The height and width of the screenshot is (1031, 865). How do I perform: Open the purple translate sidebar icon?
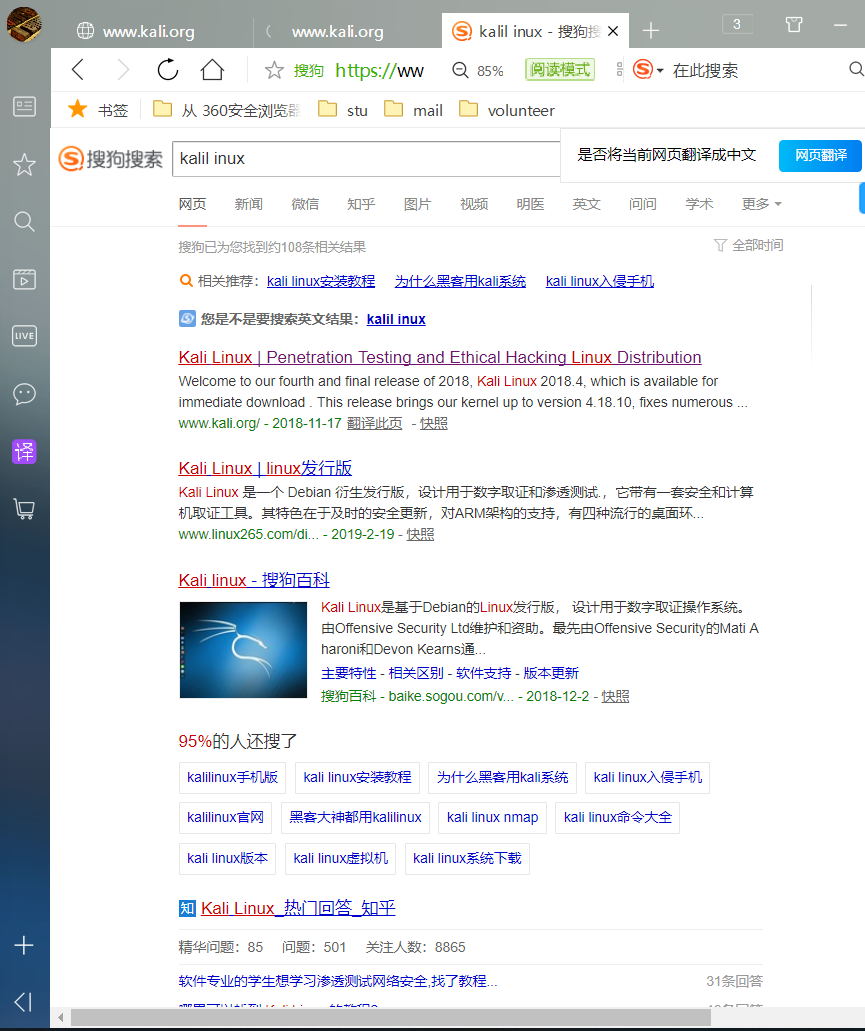[24, 452]
